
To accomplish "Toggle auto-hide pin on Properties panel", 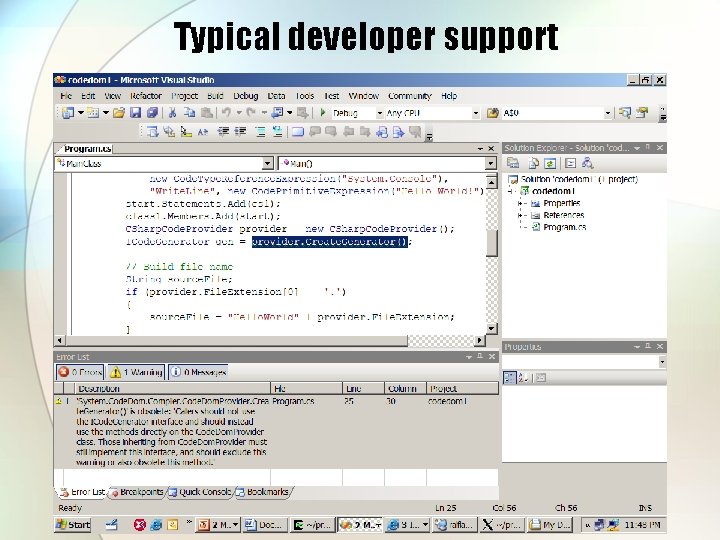I will click(648, 346).
